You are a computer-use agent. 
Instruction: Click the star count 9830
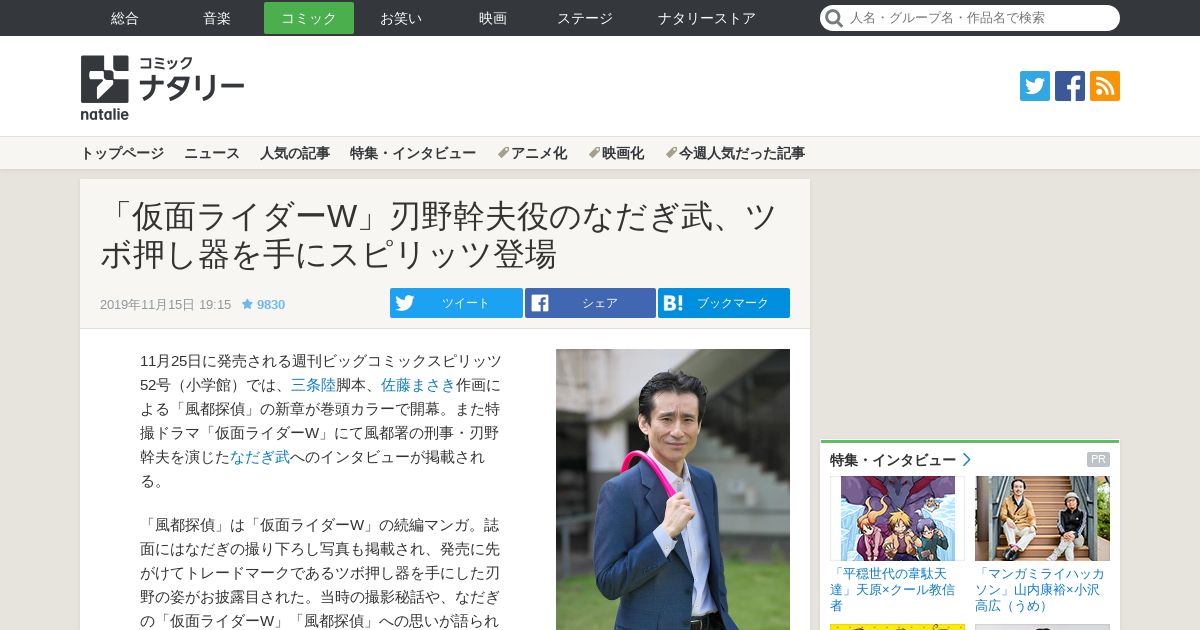click(x=263, y=304)
